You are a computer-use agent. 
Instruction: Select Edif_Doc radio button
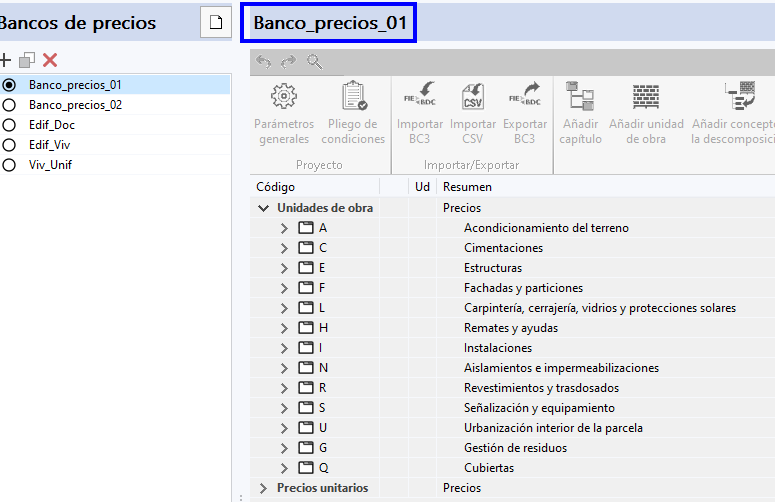point(9,125)
